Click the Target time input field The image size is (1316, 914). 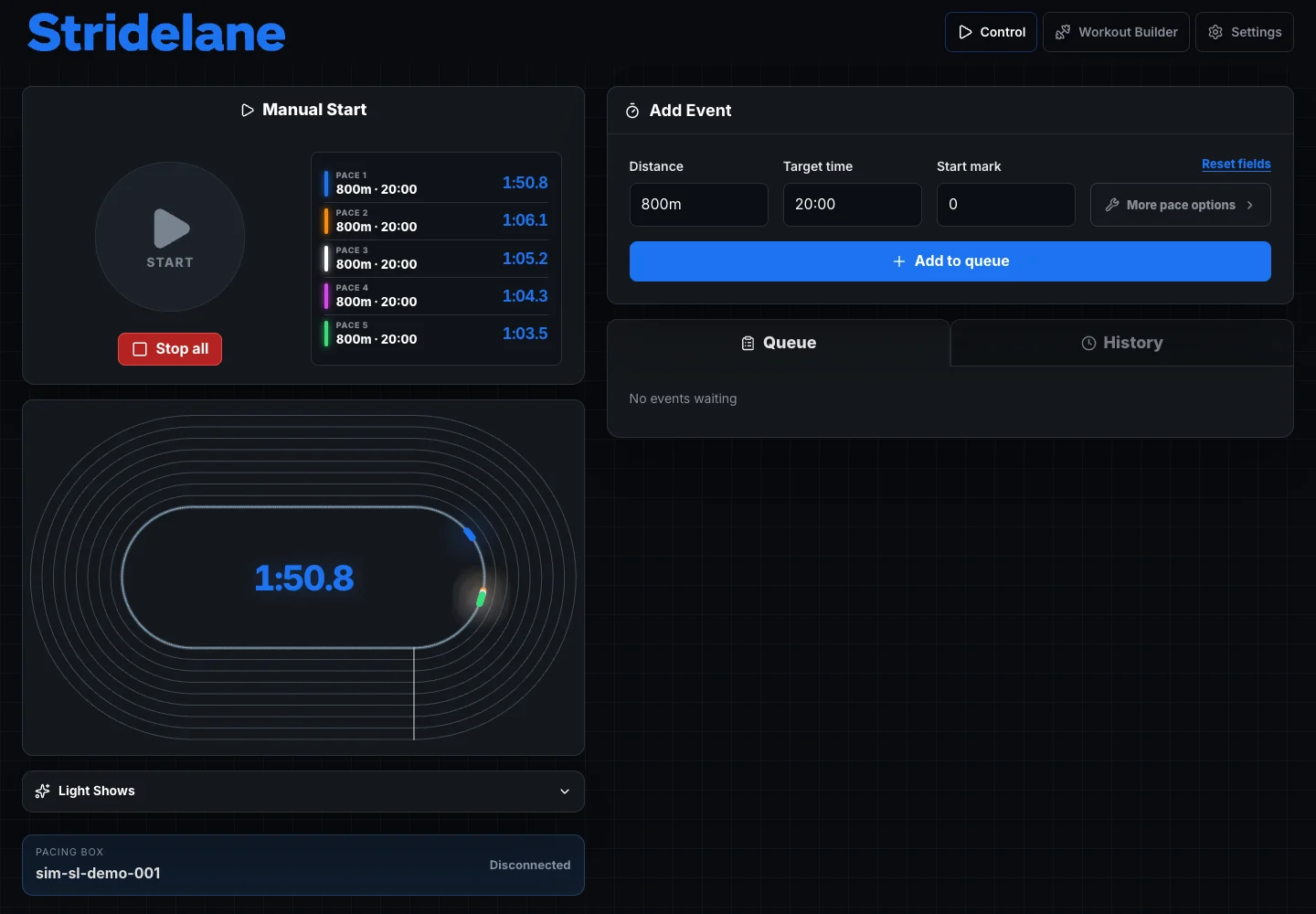tap(853, 205)
